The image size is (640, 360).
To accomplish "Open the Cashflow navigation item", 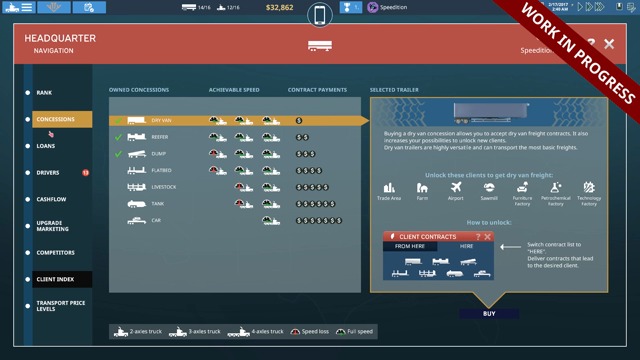I will 51,199.
